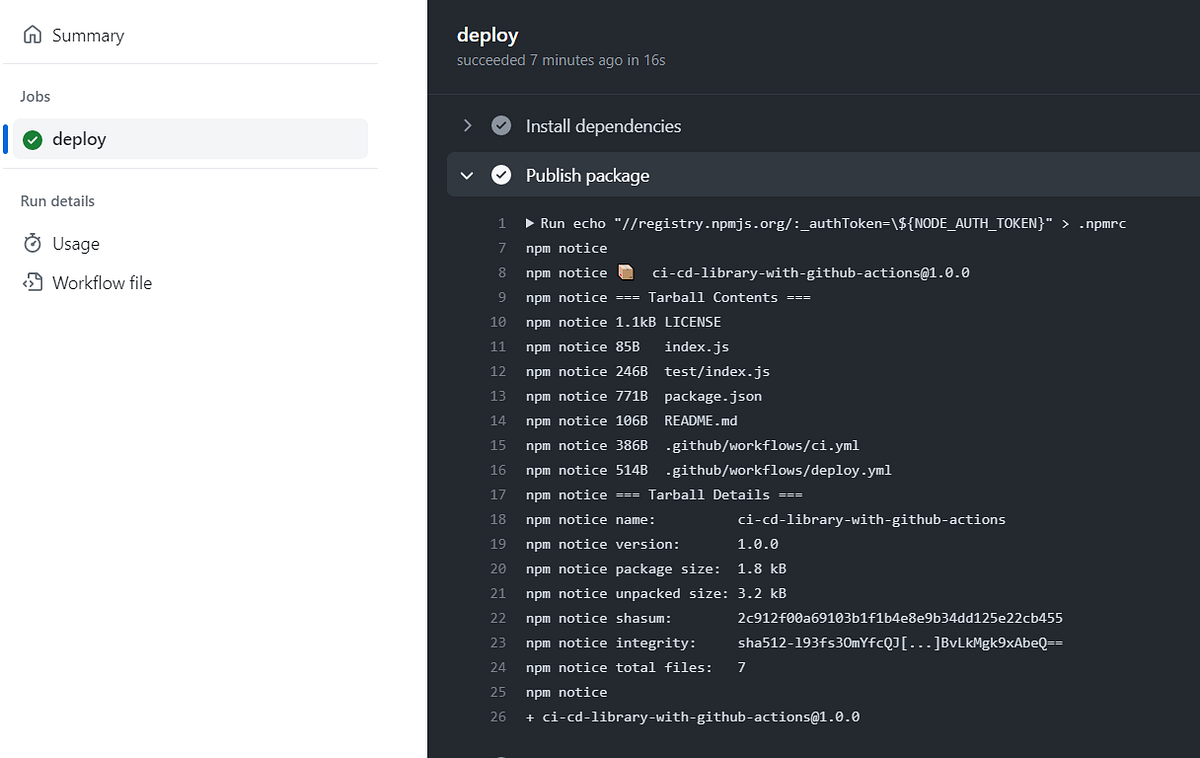The height and width of the screenshot is (758, 1200).
Task: Open the Summary page
Action: click(x=87, y=34)
